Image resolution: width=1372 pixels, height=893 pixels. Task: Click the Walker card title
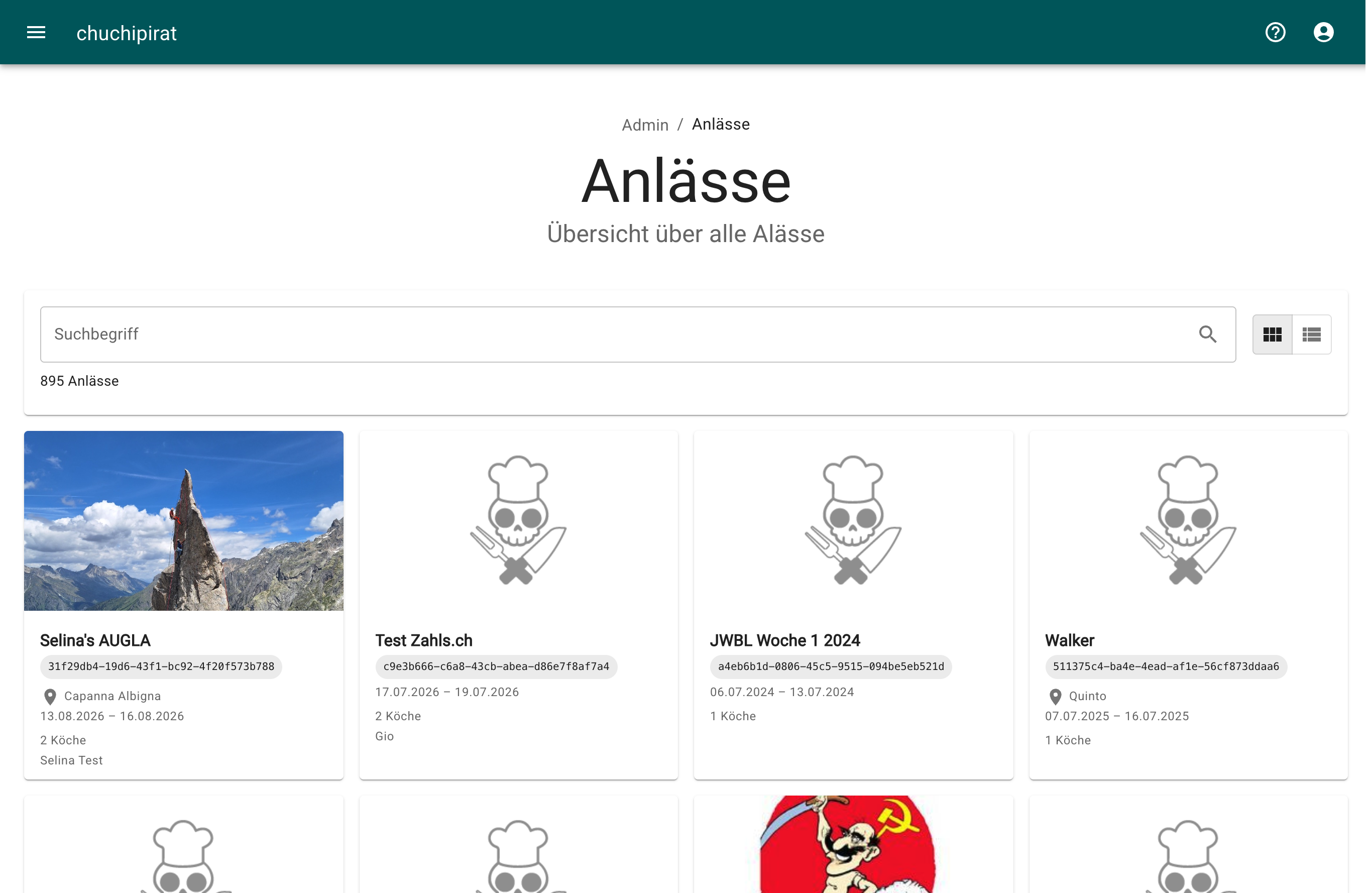(1069, 640)
